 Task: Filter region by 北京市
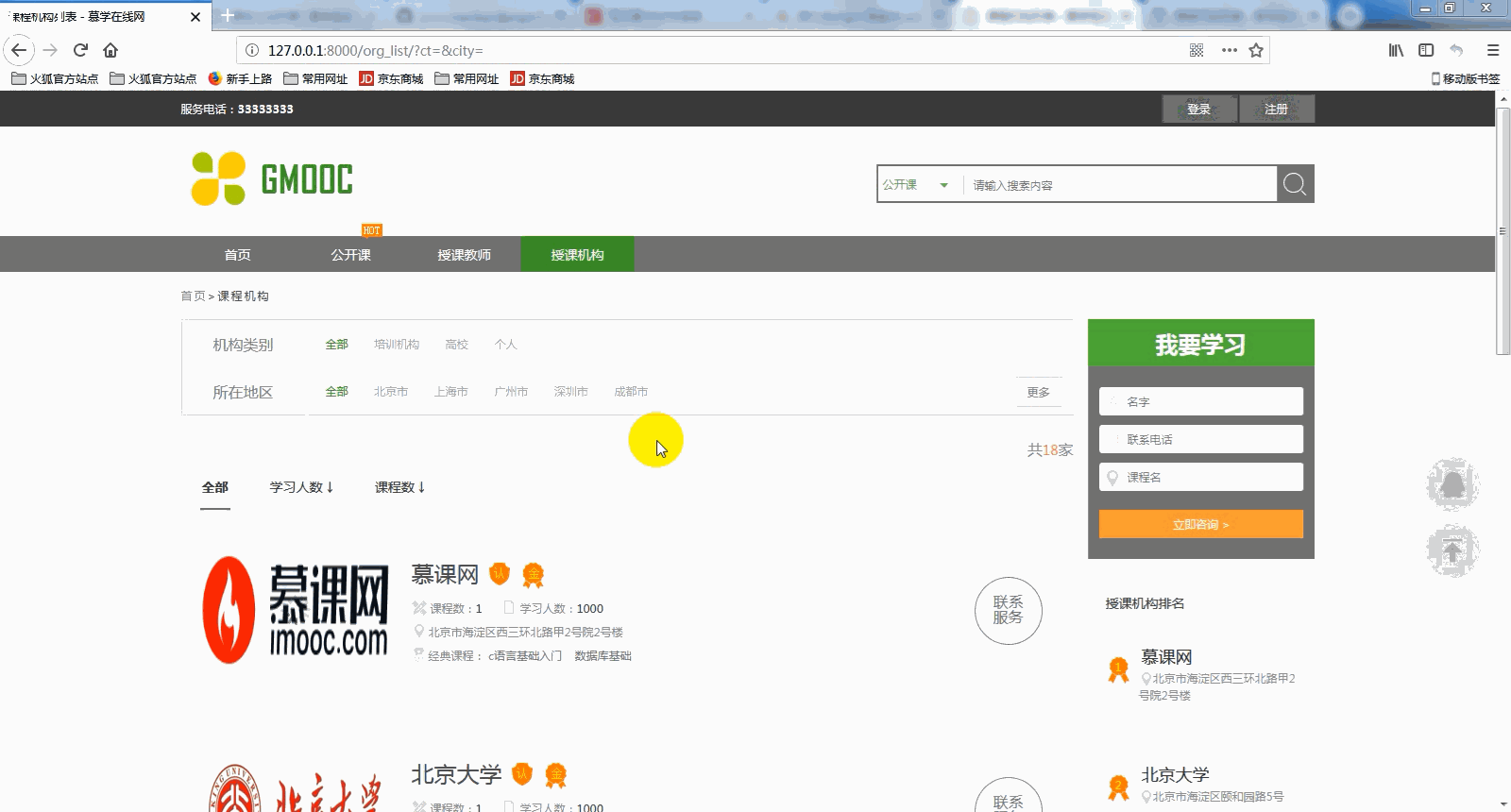[x=391, y=392]
